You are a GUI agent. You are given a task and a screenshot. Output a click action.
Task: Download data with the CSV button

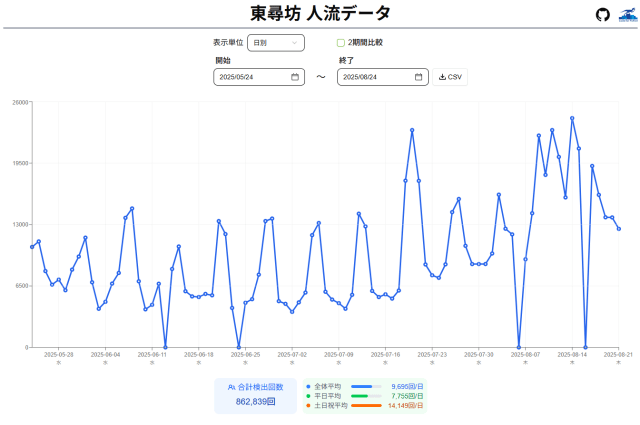pos(450,77)
